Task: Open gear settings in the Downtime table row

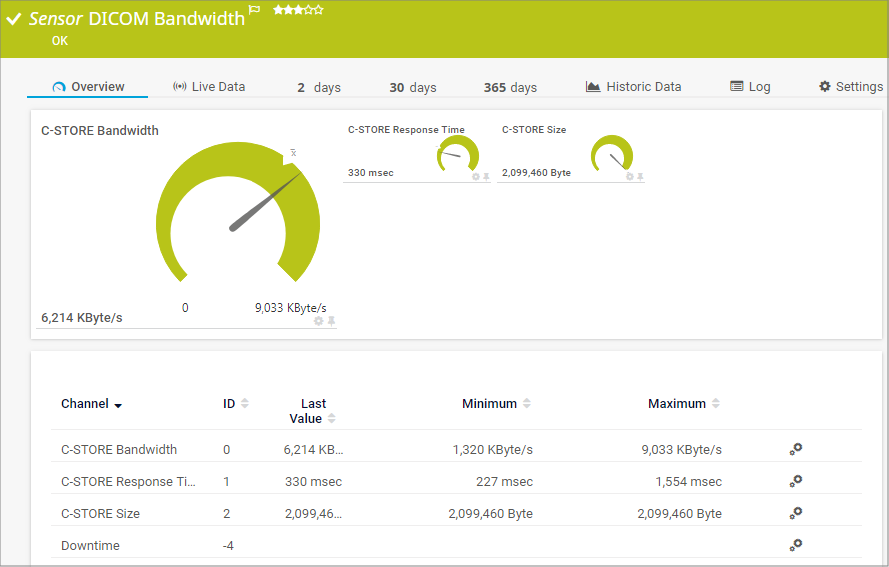Action: click(x=795, y=545)
